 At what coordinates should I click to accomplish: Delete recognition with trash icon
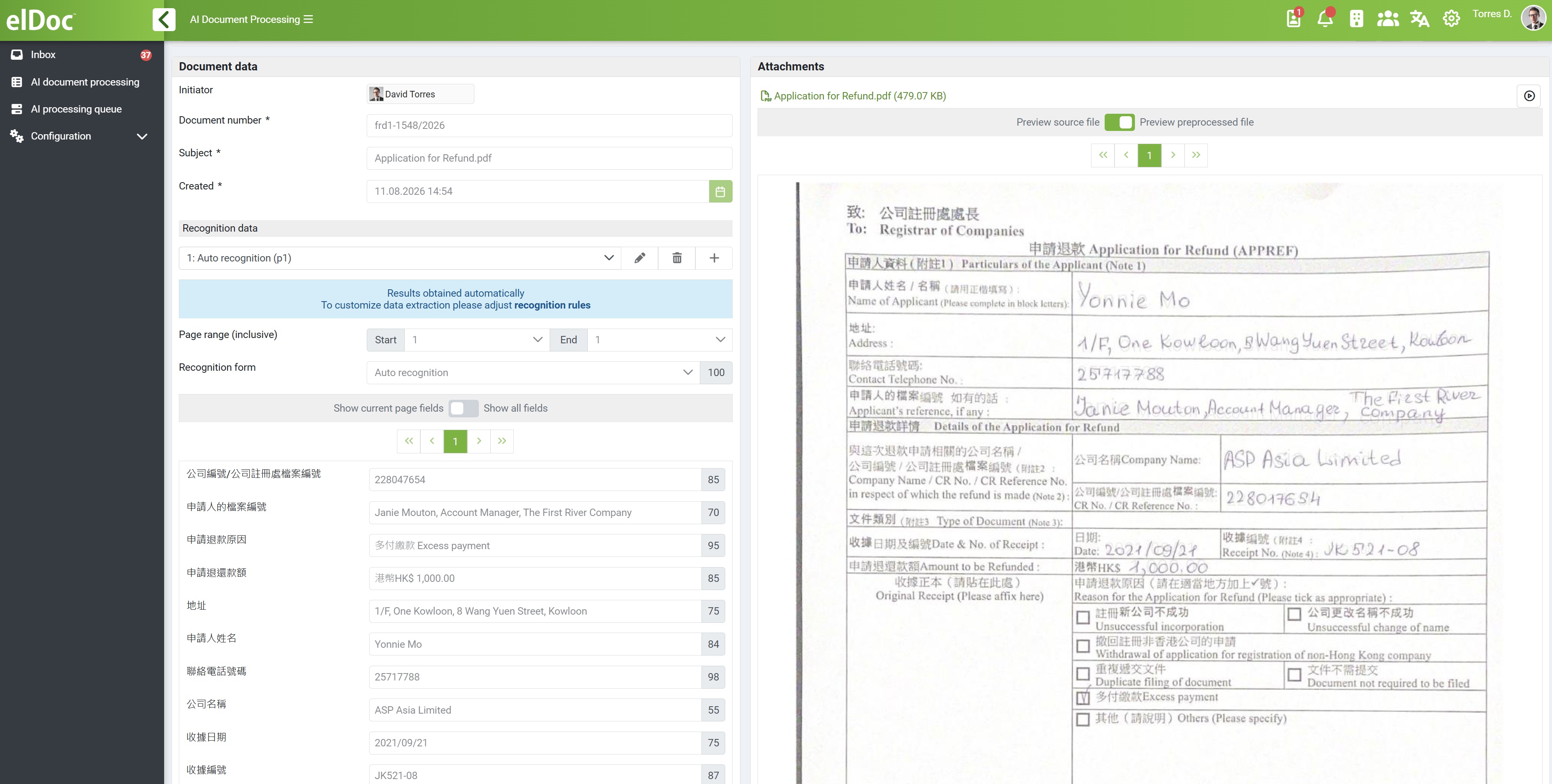pos(677,258)
